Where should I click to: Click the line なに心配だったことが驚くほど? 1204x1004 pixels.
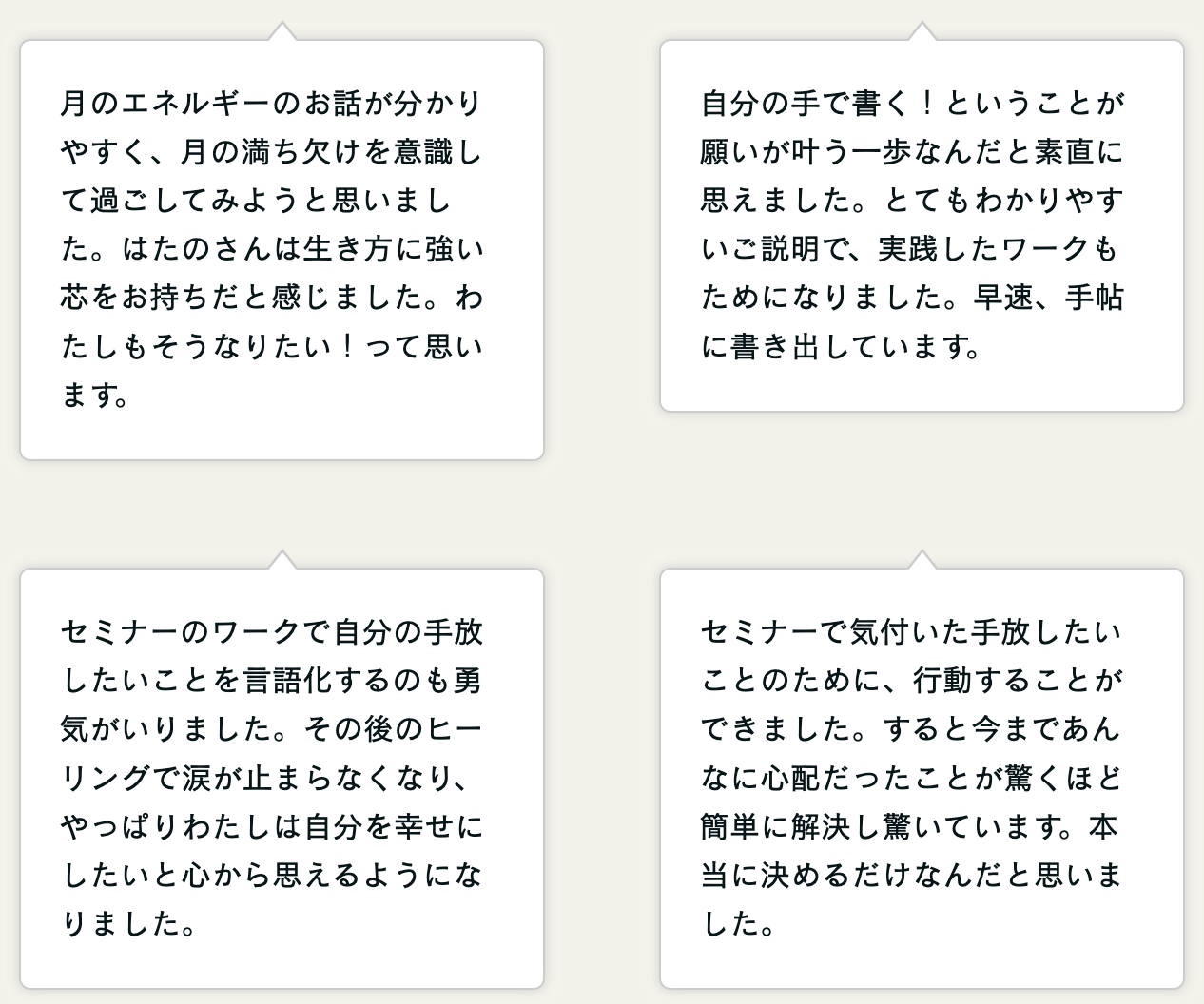[912, 779]
